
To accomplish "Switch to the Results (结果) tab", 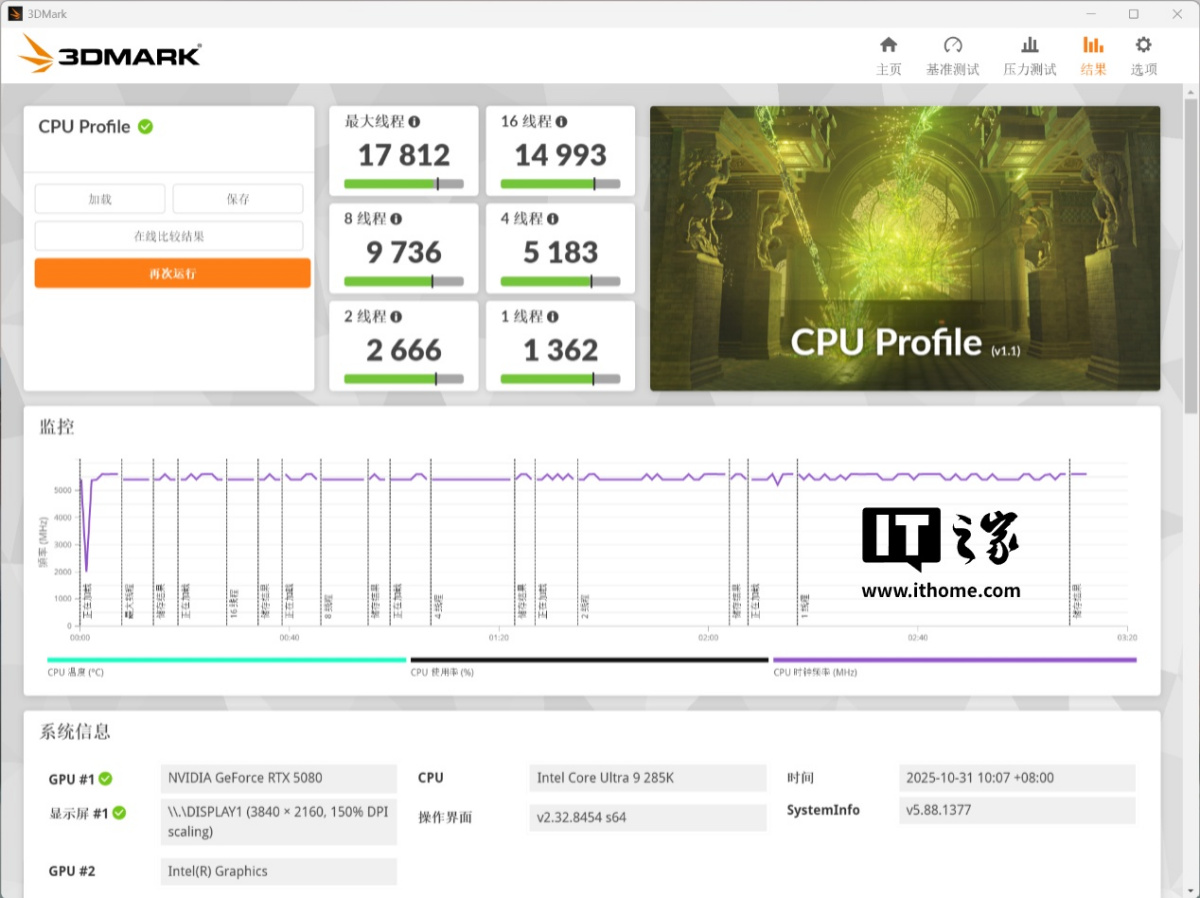I will 1093,56.
